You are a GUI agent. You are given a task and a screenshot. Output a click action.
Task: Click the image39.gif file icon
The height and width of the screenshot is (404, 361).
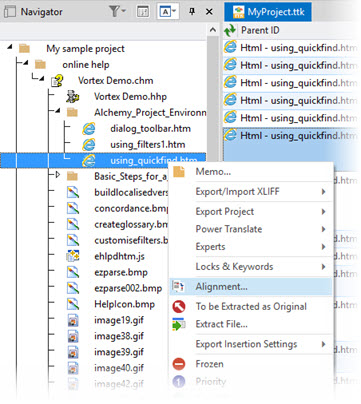coord(73,352)
